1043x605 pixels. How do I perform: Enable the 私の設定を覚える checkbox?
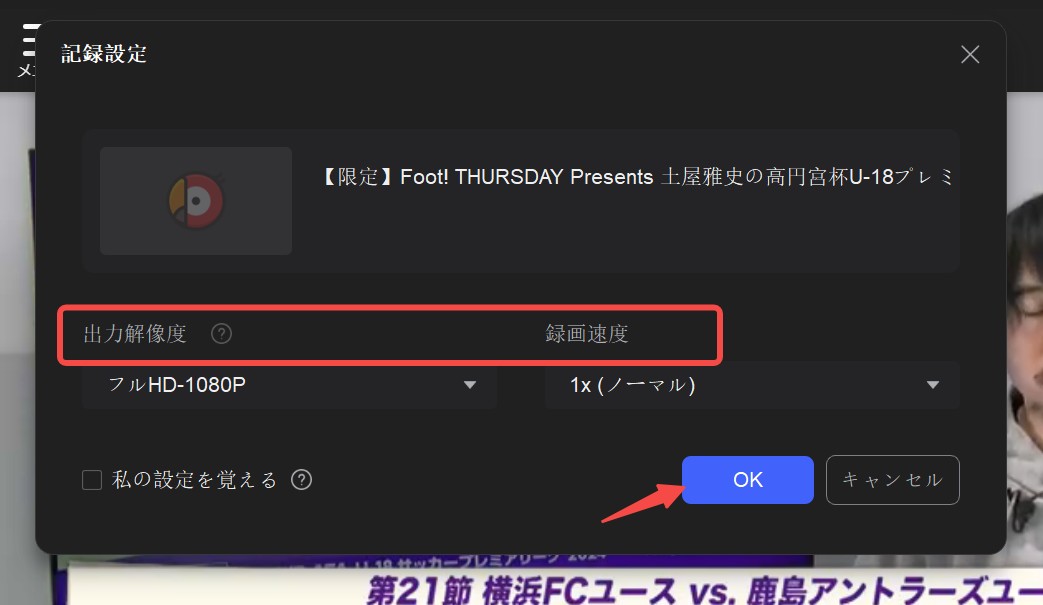[x=92, y=480]
